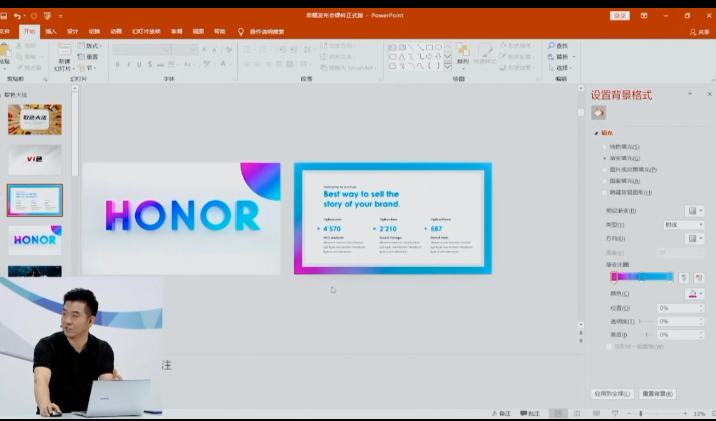Apply text shadow (S) formatting
Screen dimensions: 716x421
[150, 64]
